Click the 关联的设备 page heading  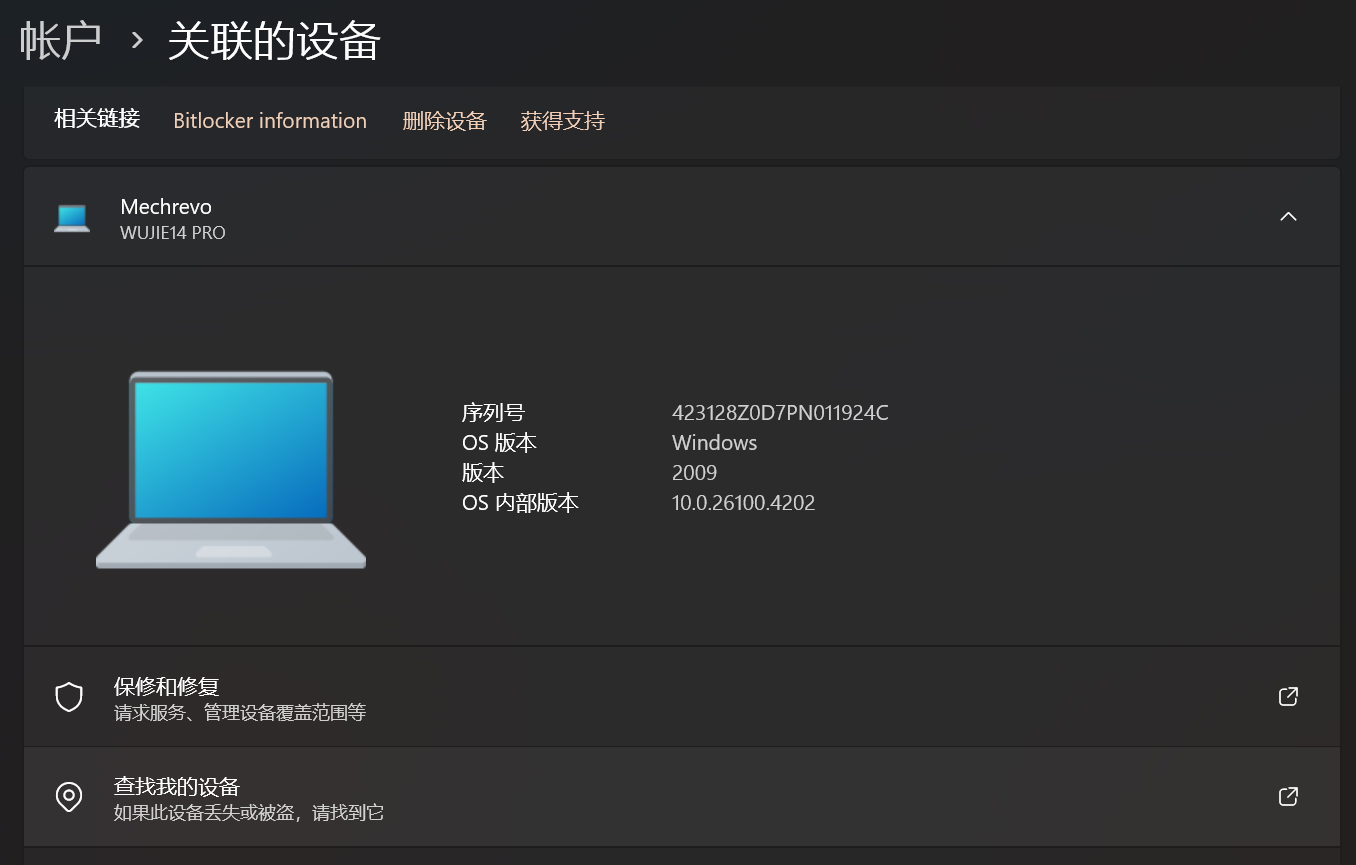(274, 41)
